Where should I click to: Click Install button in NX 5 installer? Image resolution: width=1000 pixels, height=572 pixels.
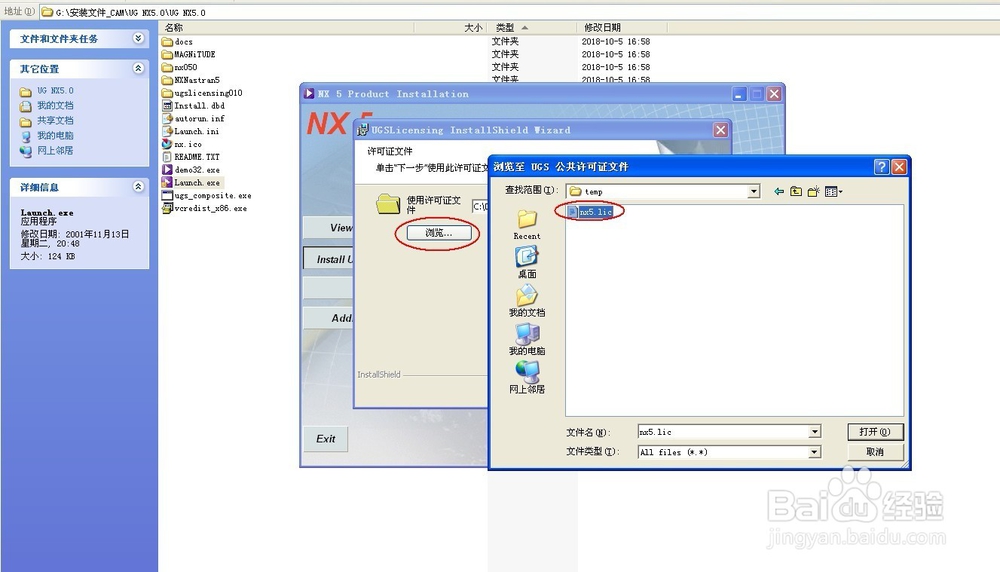[328, 260]
